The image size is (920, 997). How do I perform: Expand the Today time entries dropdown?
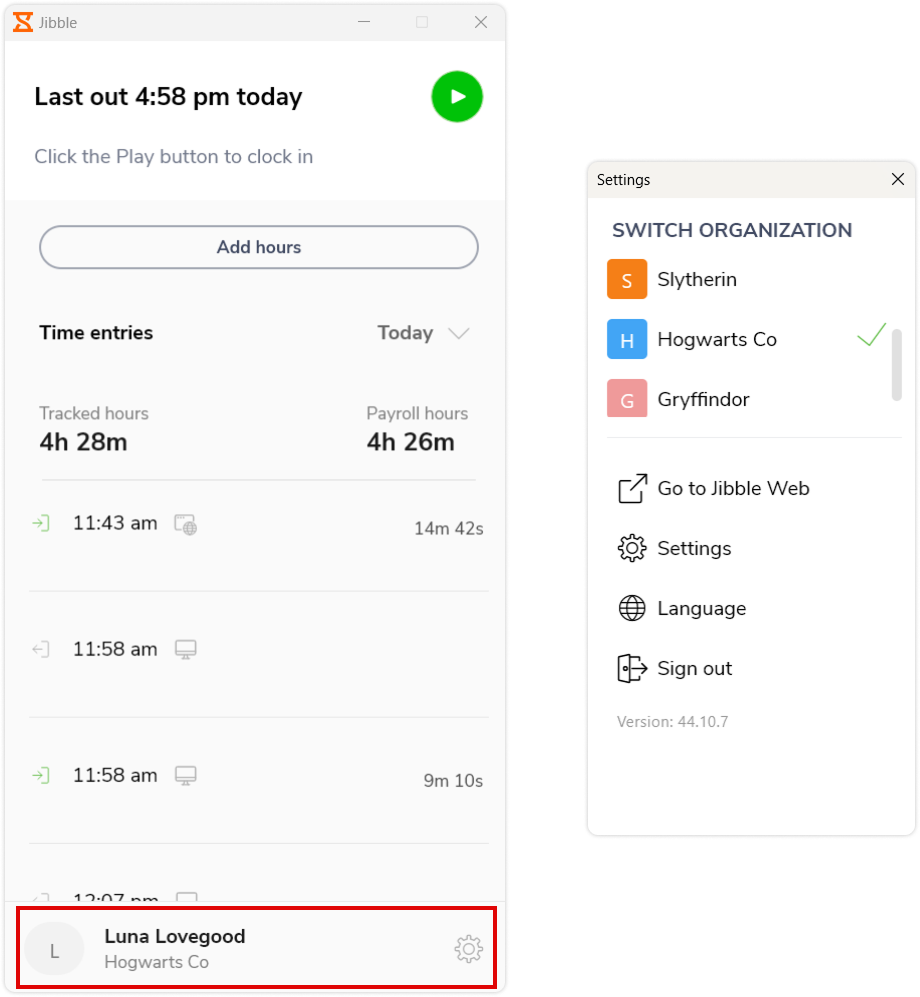pyautogui.click(x=423, y=333)
